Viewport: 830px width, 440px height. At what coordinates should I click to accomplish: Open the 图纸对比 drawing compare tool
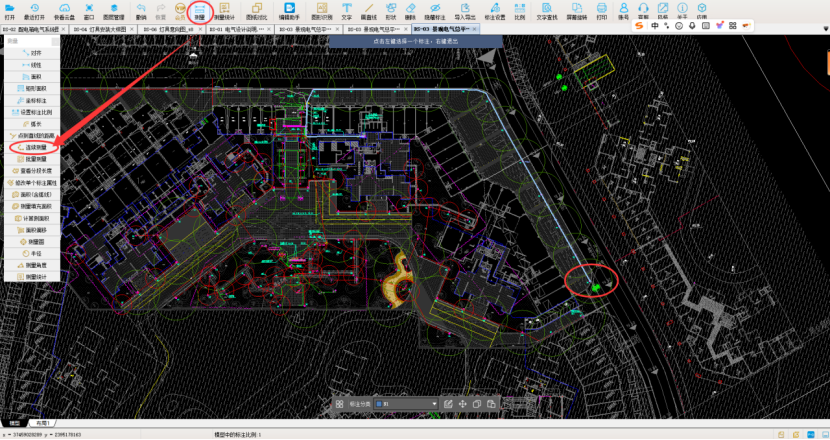(256, 11)
